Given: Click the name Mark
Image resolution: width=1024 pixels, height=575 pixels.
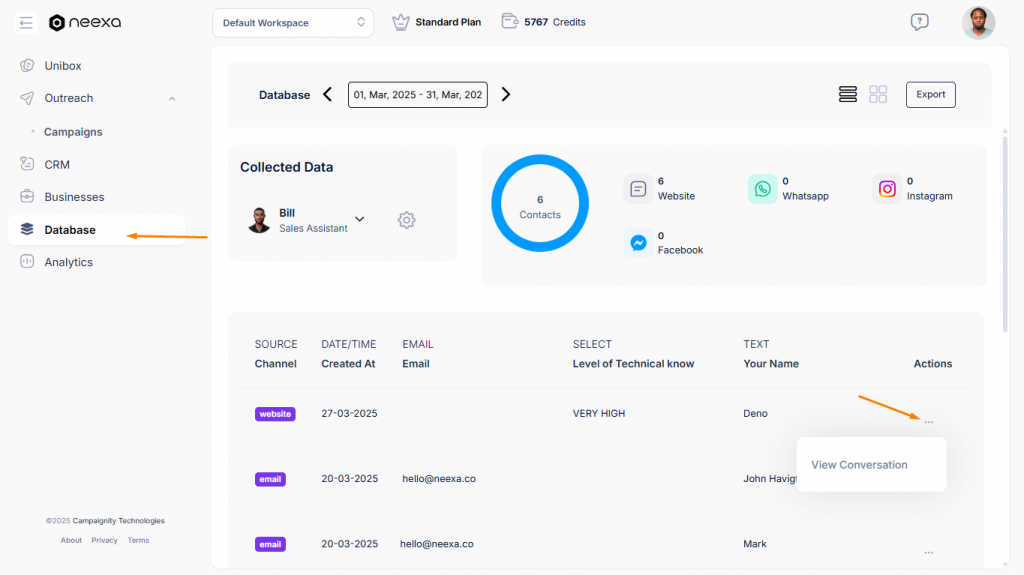Looking at the screenshot, I should [755, 544].
